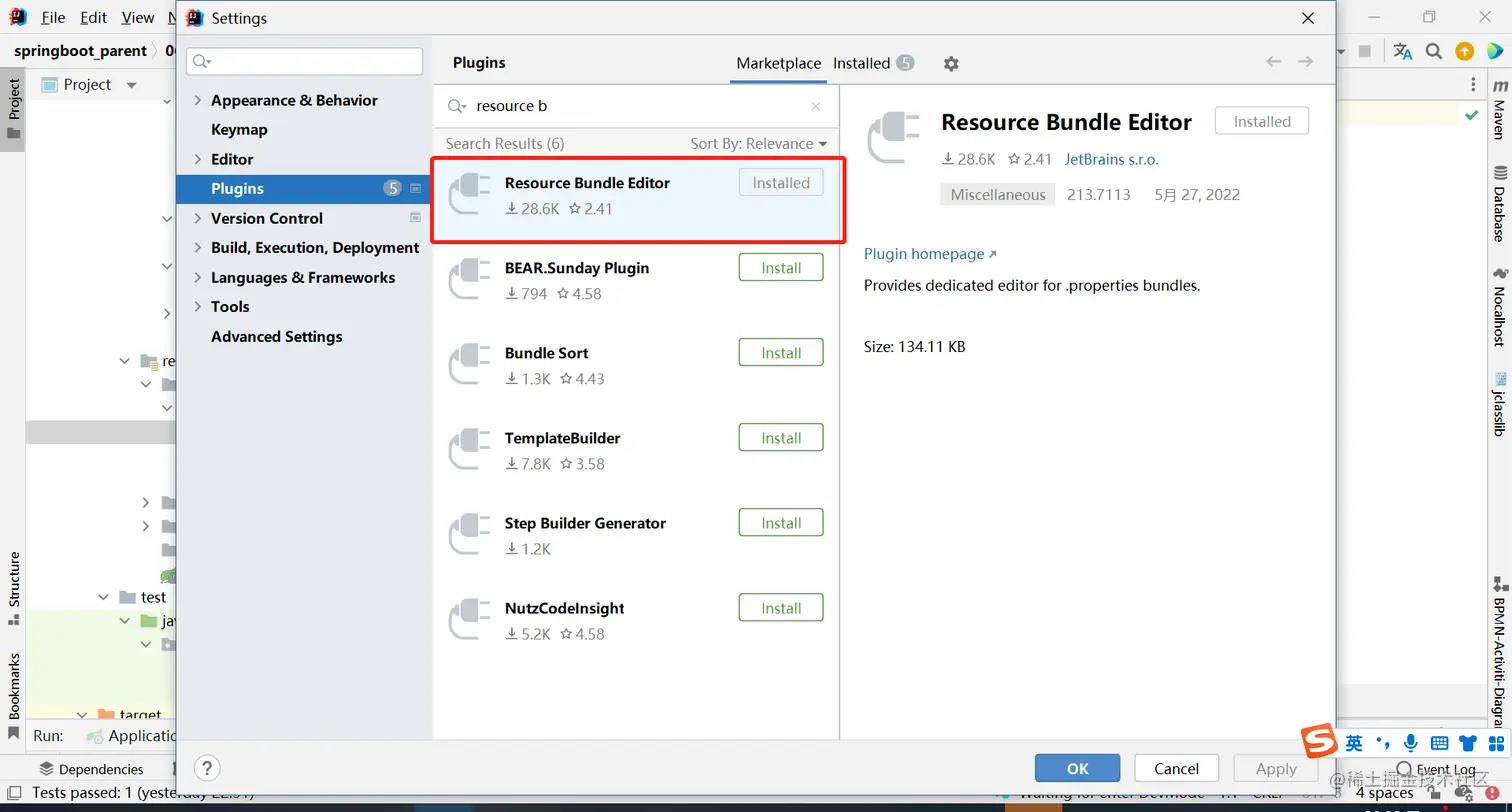
Task: Open the File menu
Action: point(53,18)
